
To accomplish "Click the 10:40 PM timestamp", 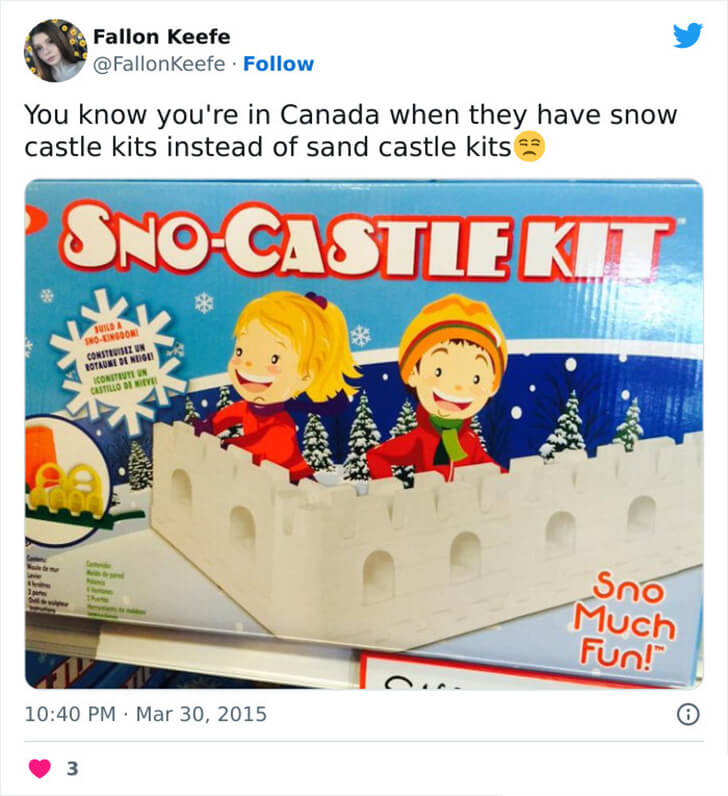I will coord(70,714).
